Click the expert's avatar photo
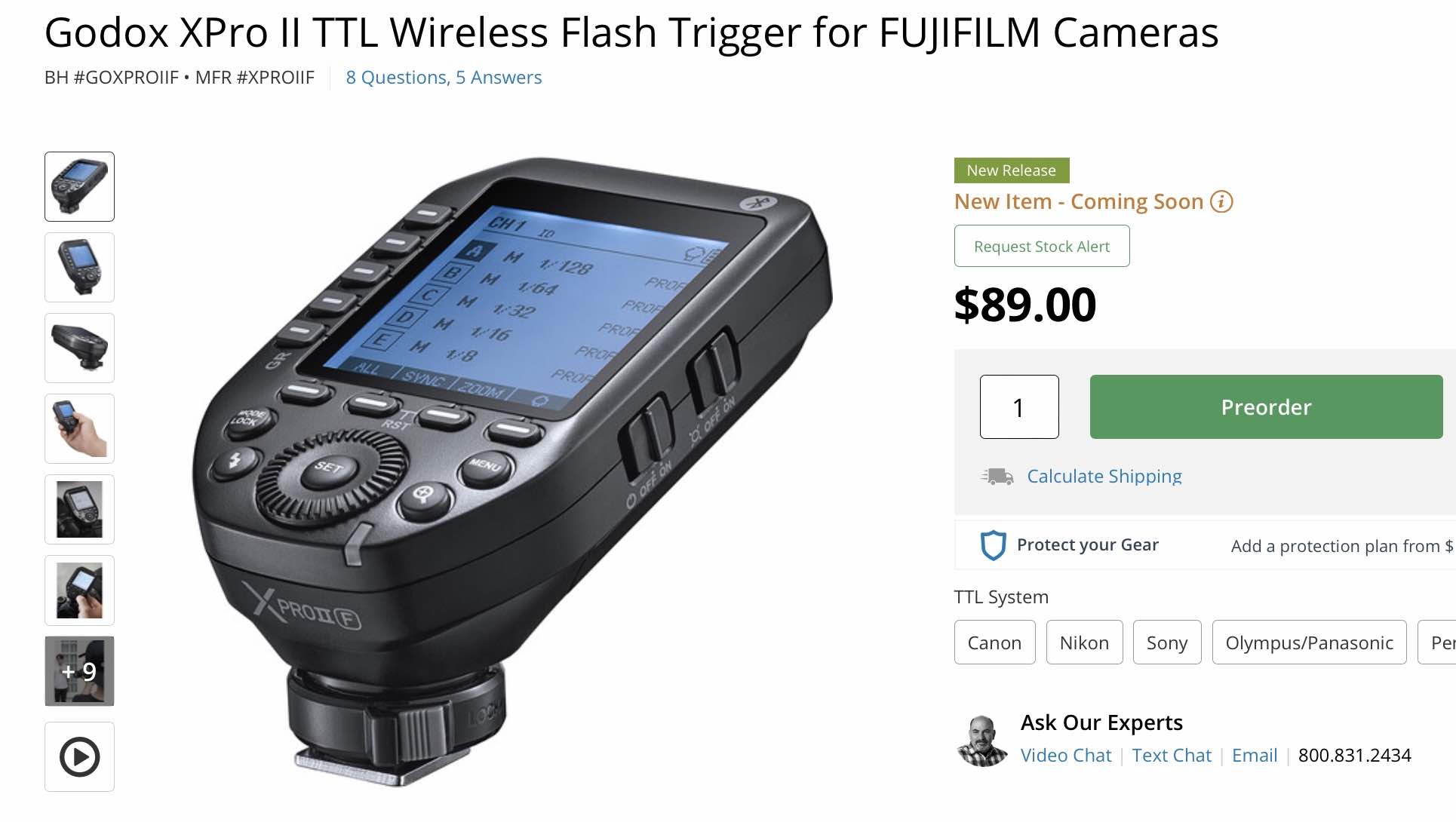 (981, 741)
